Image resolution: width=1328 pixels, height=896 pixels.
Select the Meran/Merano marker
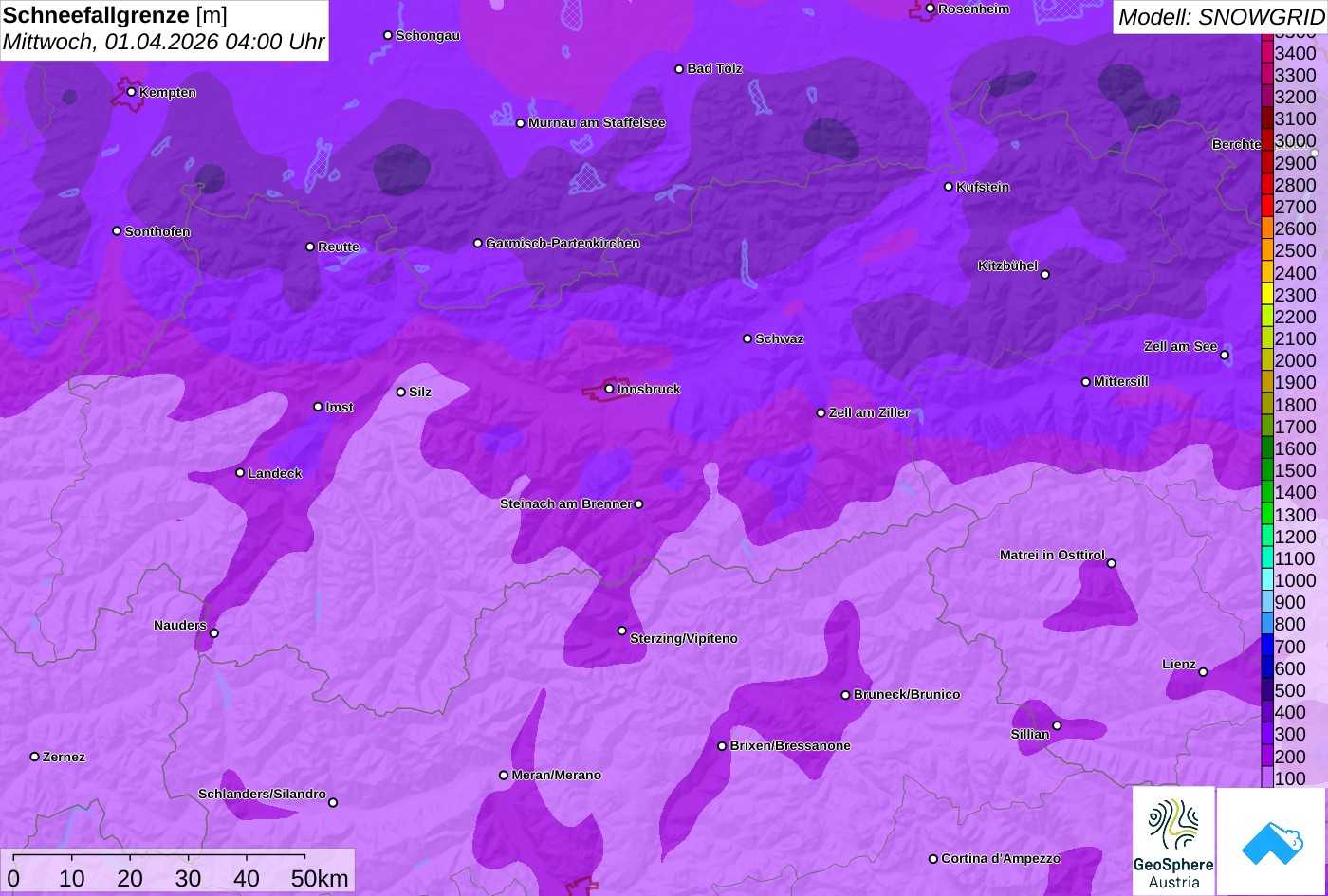(x=504, y=776)
